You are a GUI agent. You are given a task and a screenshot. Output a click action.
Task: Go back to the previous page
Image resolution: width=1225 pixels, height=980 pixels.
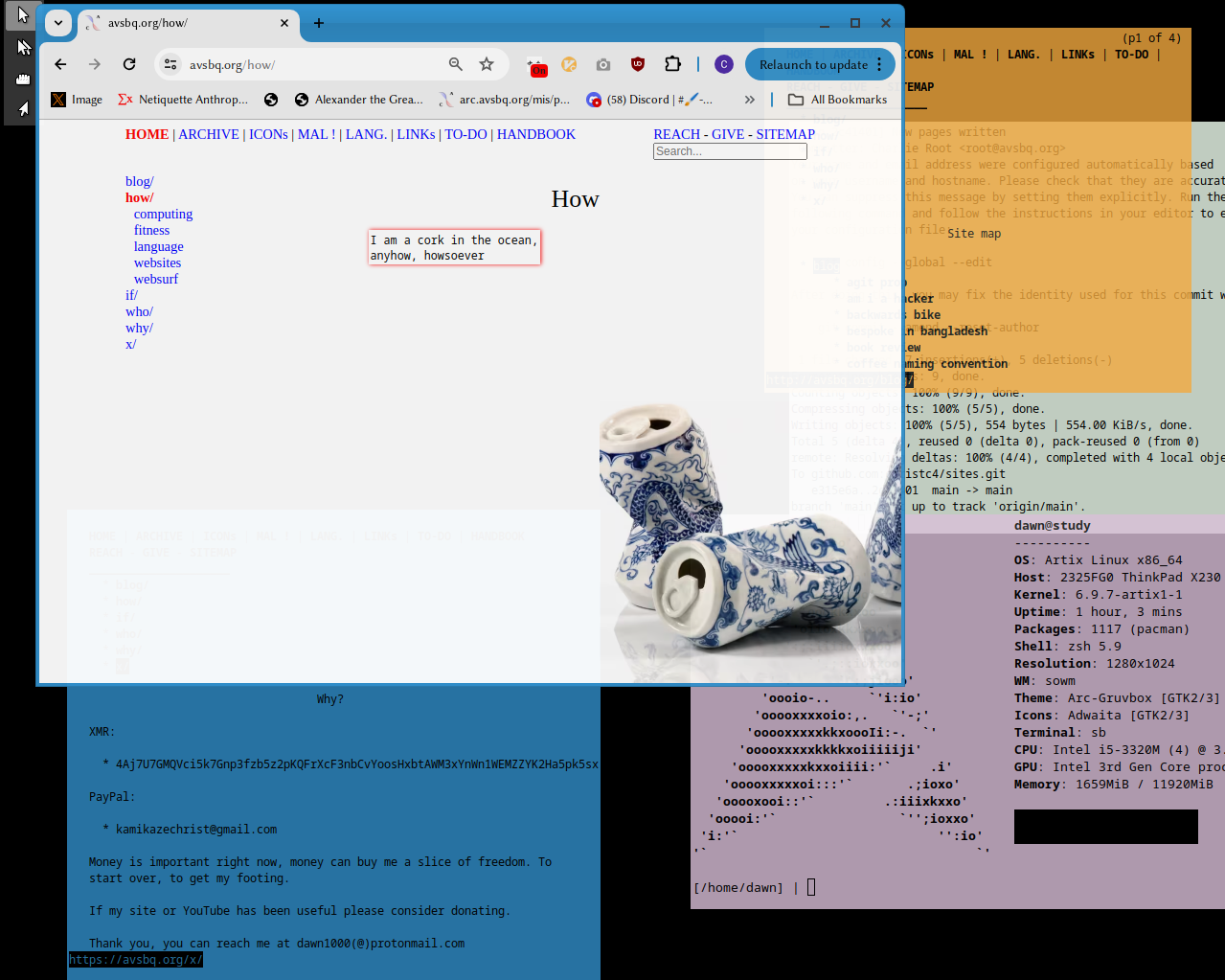coord(60,64)
